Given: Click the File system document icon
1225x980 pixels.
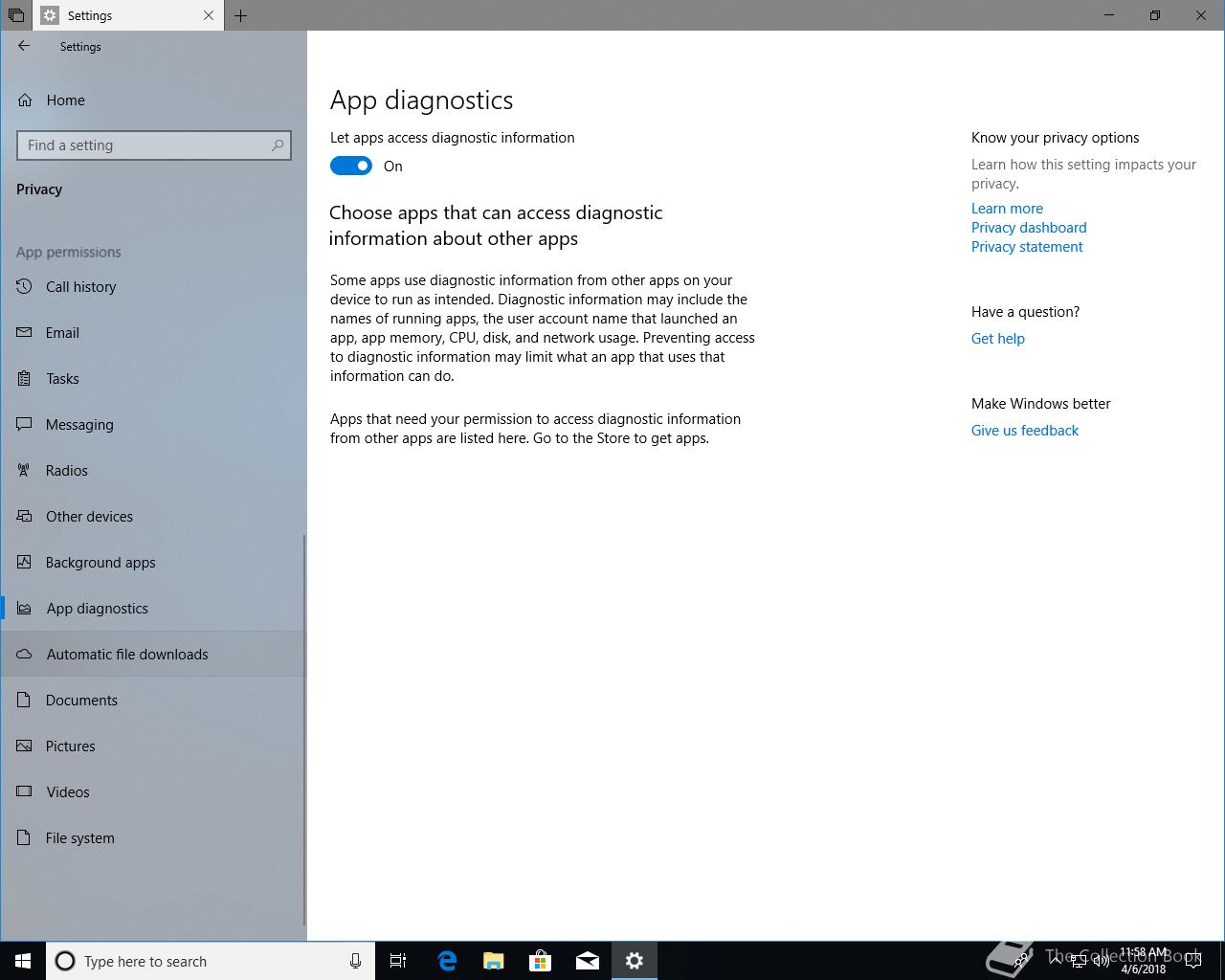Looking at the screenshot, I should pos(25,837).
